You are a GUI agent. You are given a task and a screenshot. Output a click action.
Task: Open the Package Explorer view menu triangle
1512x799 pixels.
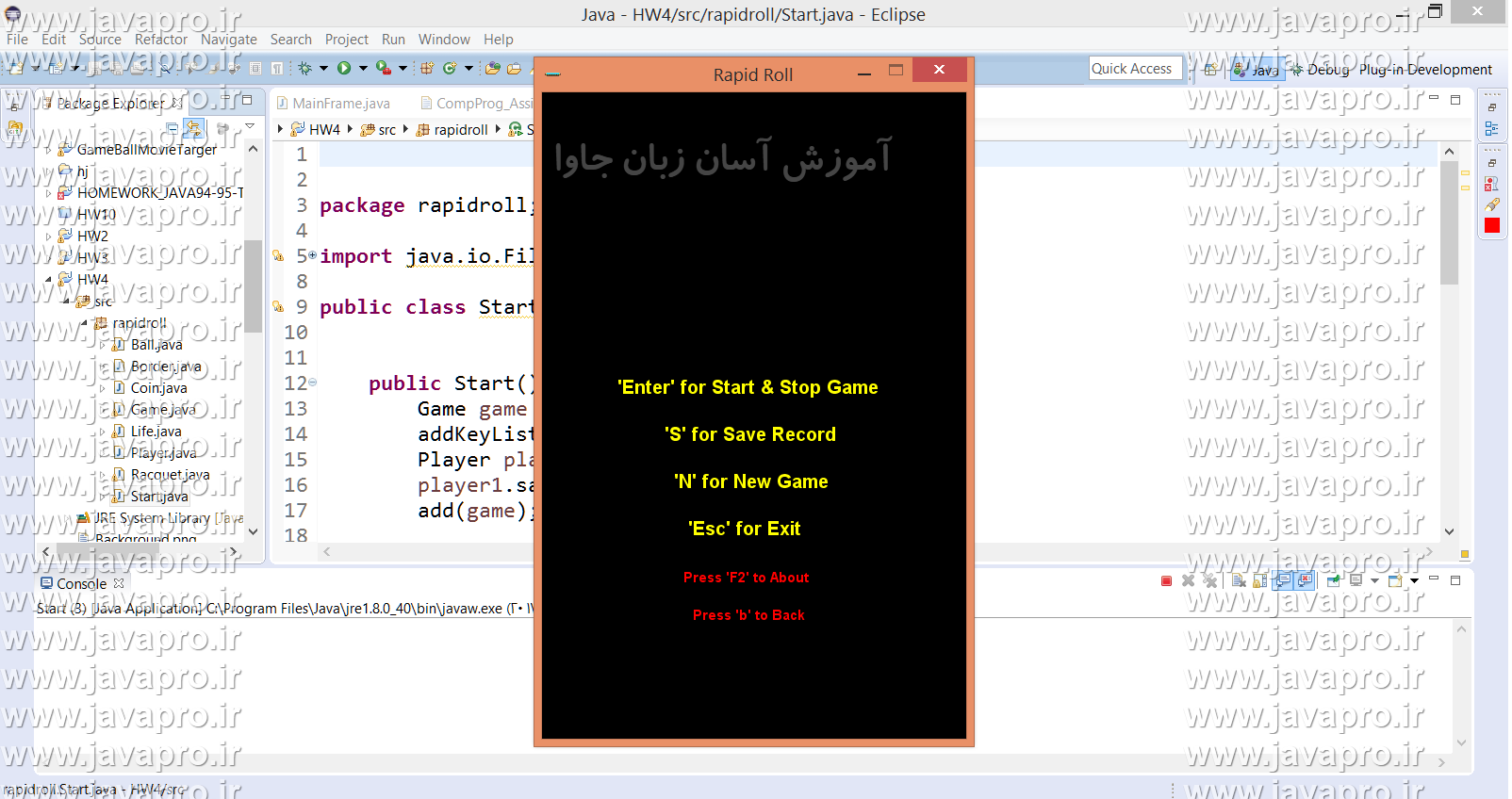click(250, 126)
